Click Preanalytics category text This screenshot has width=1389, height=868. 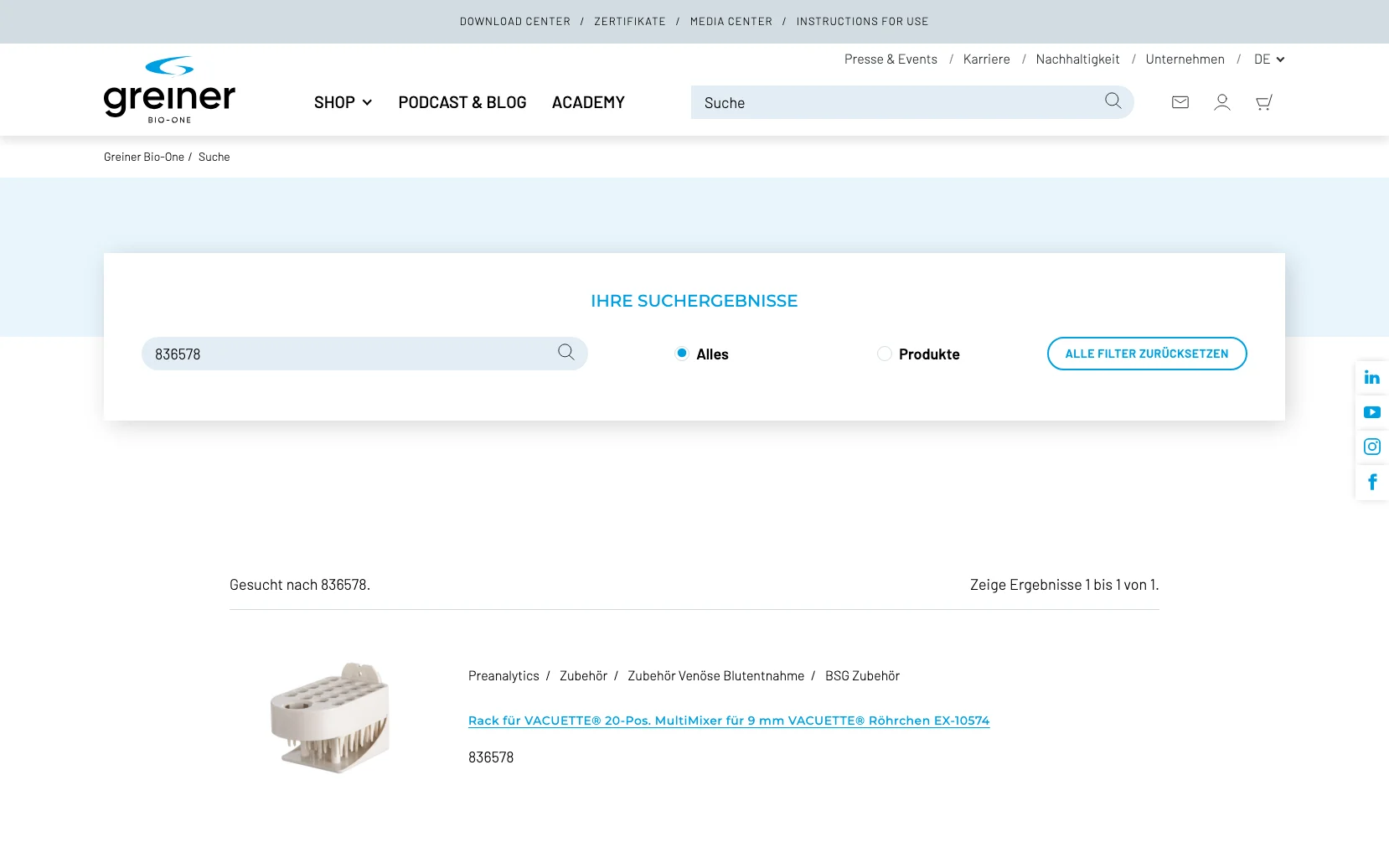click(x=503, y=676)
